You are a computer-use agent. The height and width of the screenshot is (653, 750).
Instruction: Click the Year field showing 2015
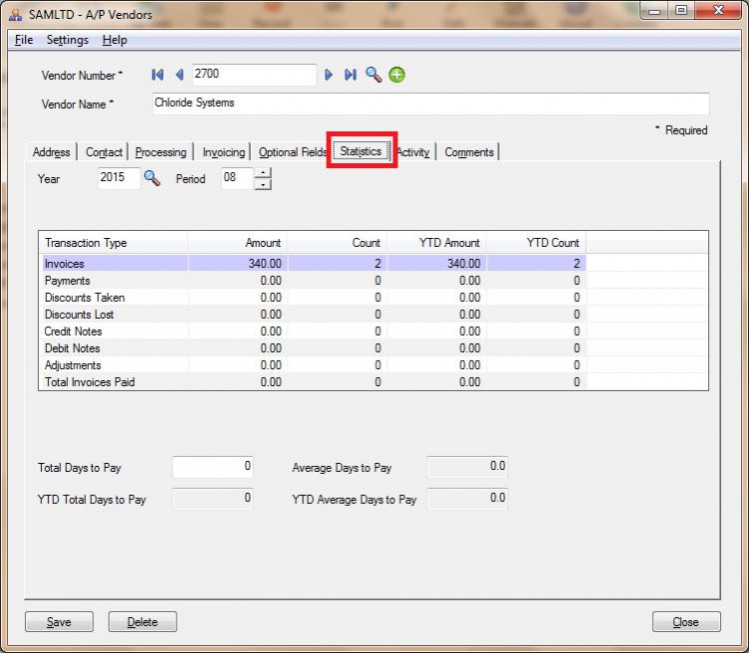(119, 178)
